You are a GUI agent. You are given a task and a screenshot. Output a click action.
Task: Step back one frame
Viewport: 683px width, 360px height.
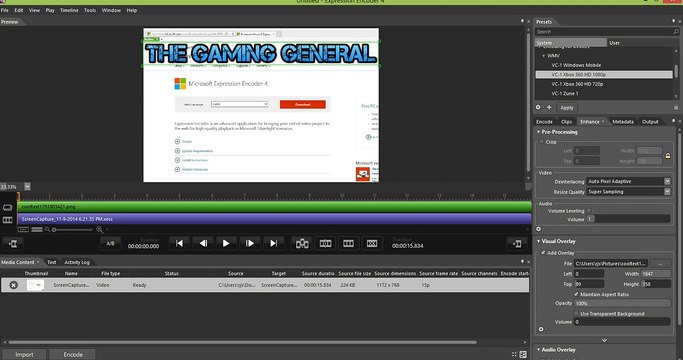point(203,243)
